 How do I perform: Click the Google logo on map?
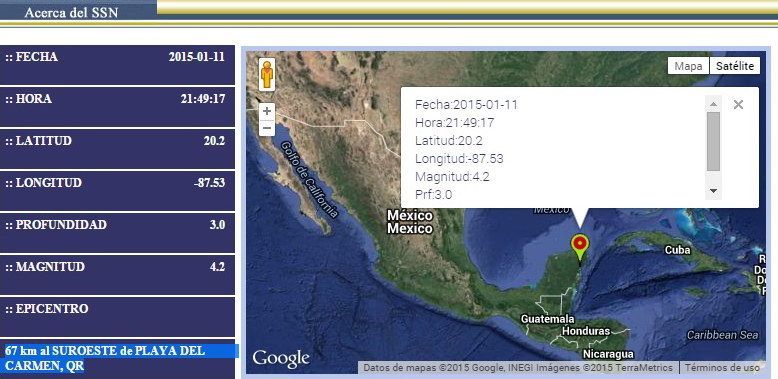281,359
